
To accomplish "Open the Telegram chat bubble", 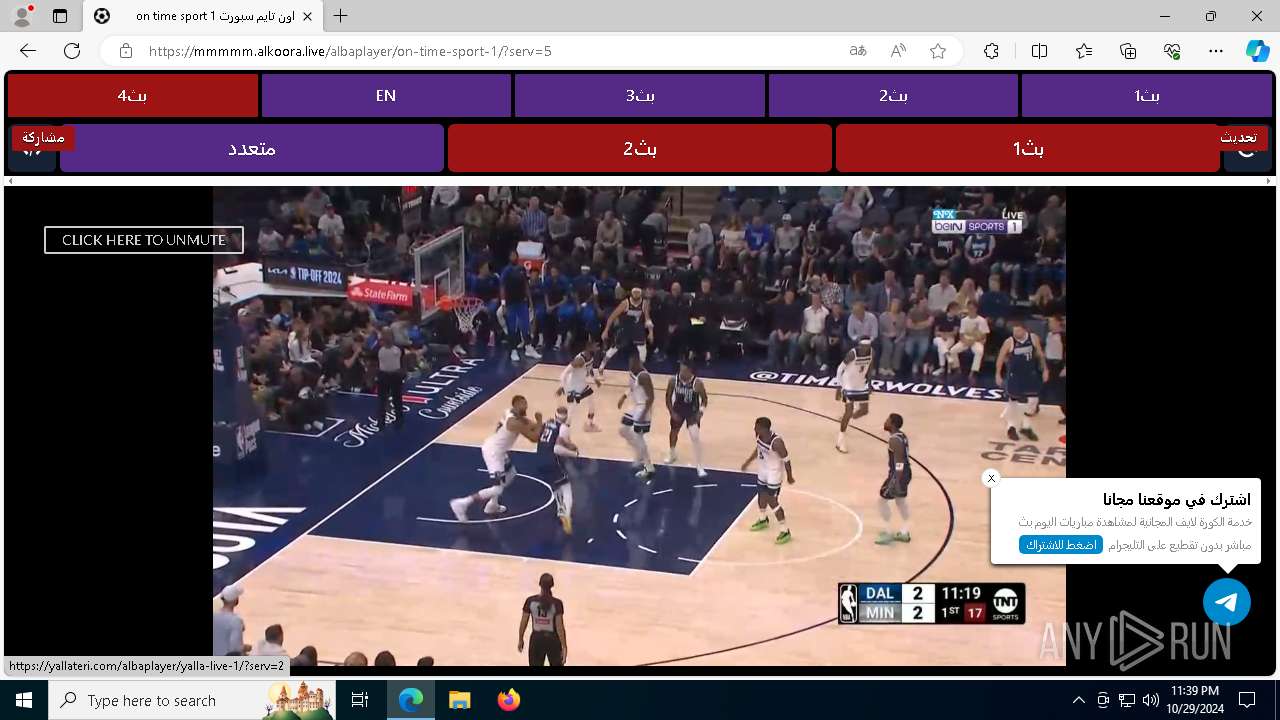I will (1227, 602).
